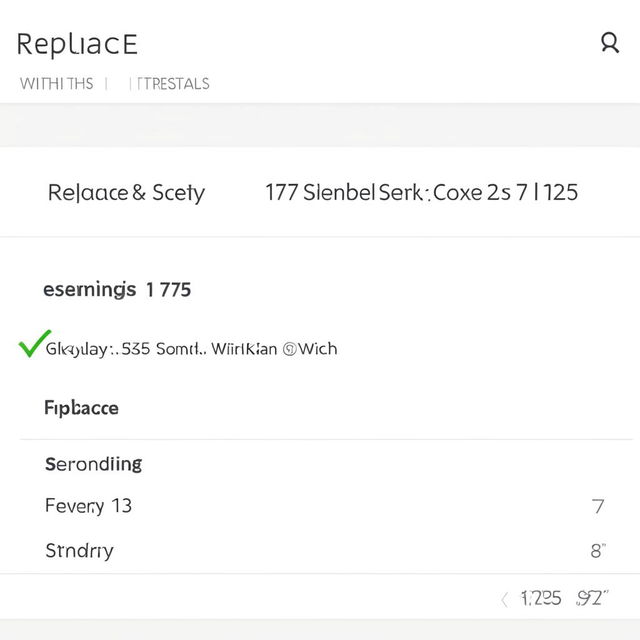Open the user profile icon
The height and width of the screenshot is (640, 640).
tap(610, 43)
